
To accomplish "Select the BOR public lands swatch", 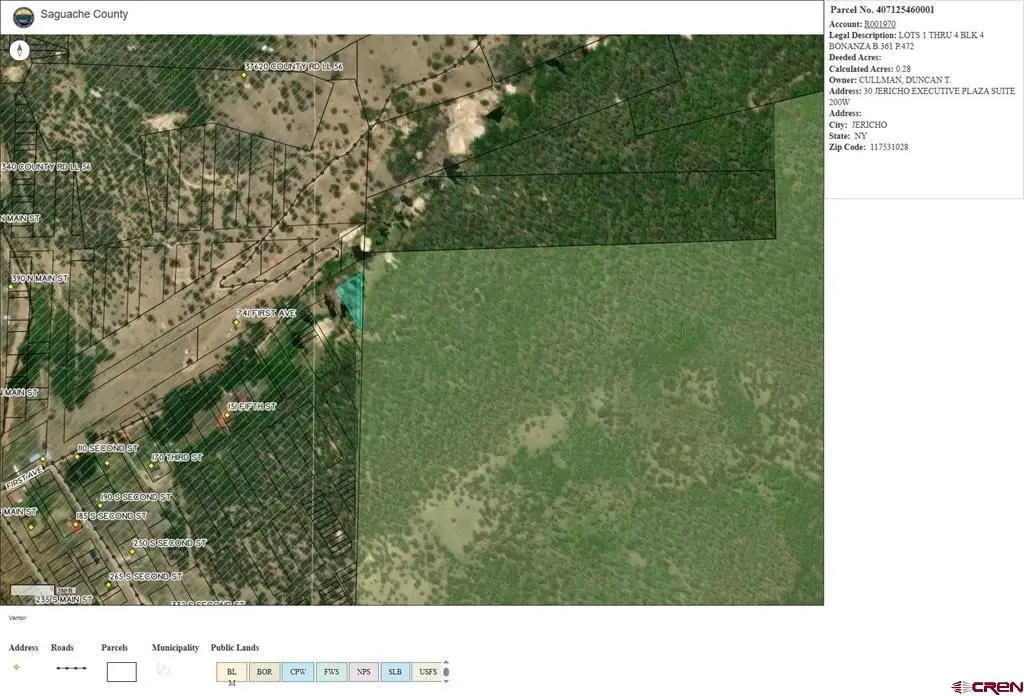I will (x=264, y=672).
